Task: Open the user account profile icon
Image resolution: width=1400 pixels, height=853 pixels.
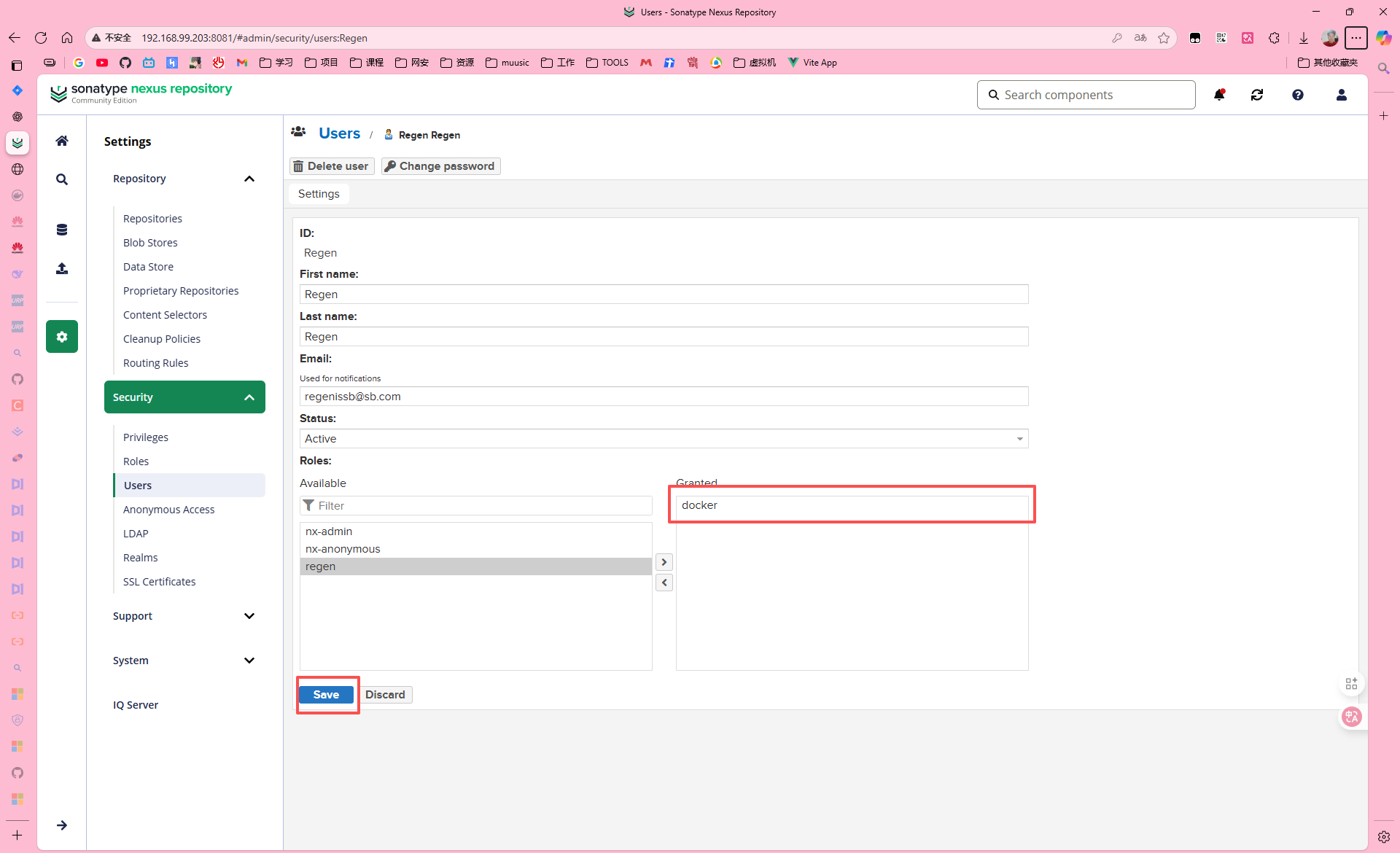Action: pyautogui.click(x=1341, y=95)
